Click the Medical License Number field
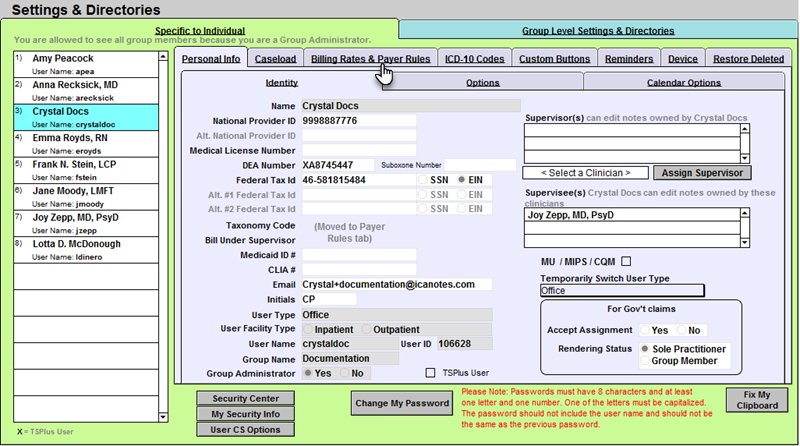Image resolution: width=800 pixels, height=446 pixels. coord(358,150)
